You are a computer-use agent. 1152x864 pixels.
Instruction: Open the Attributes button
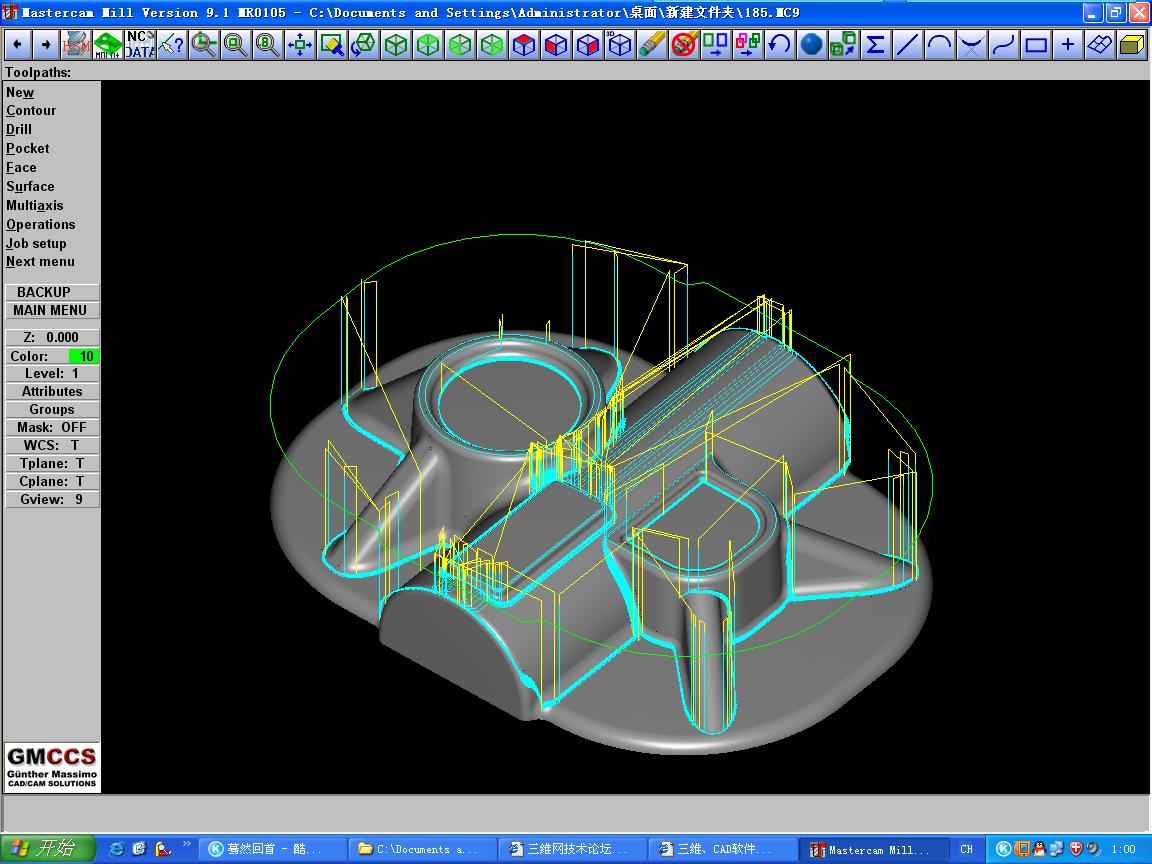[52, 392]
